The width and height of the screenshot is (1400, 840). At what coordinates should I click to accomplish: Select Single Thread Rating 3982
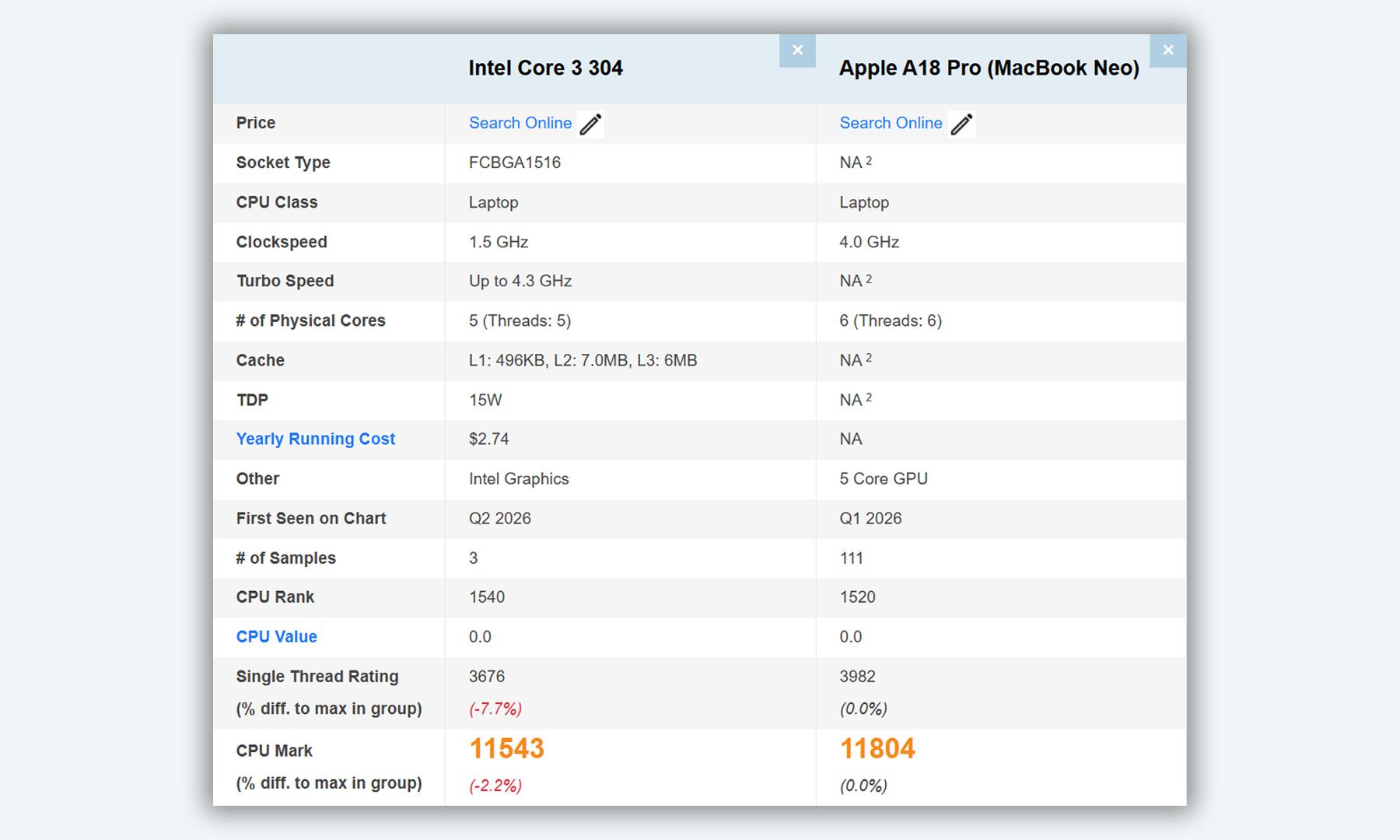pos(858,677)
